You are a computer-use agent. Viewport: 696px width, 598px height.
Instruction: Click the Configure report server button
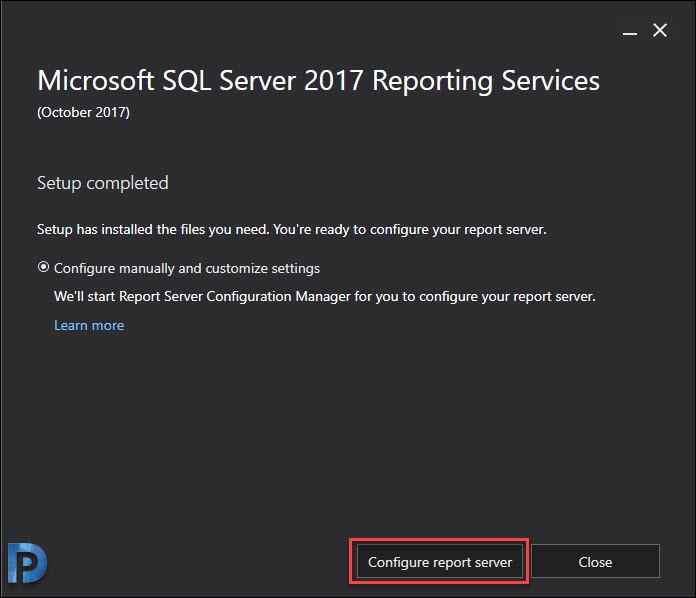[439, 562]
